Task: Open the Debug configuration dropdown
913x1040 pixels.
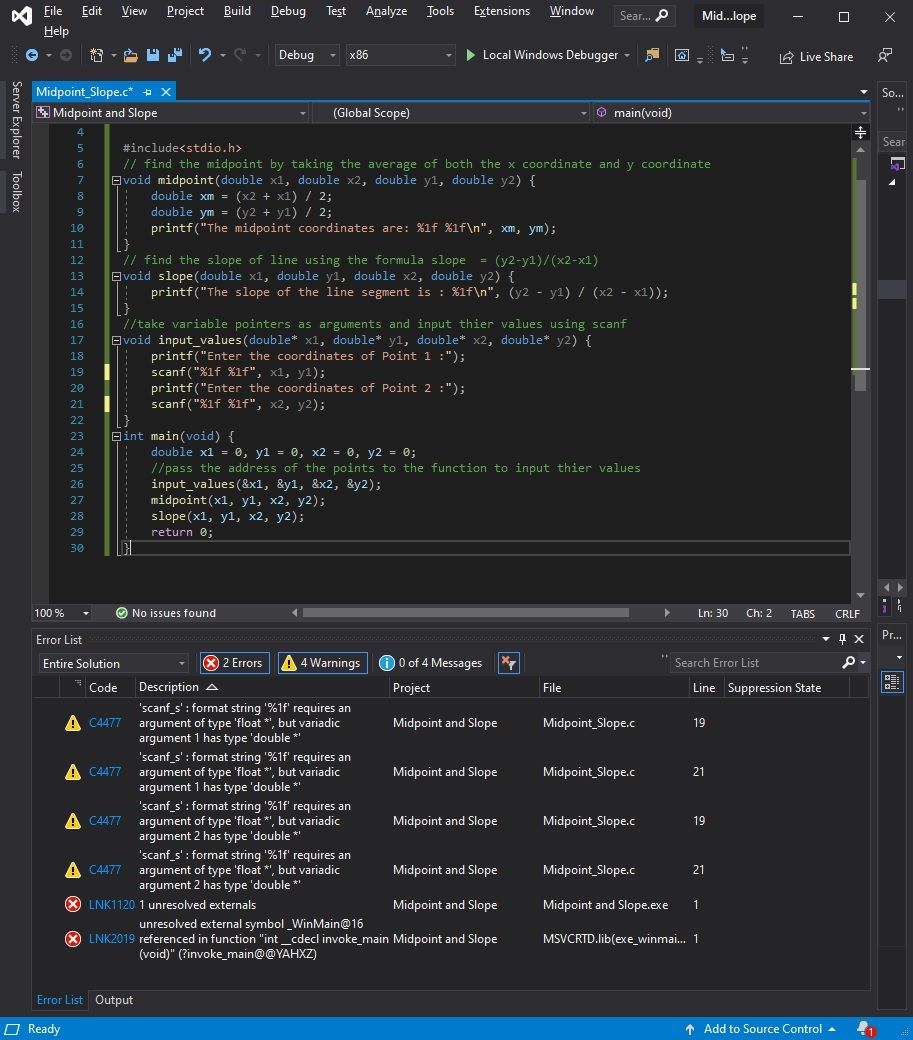Action: [307, 55]
